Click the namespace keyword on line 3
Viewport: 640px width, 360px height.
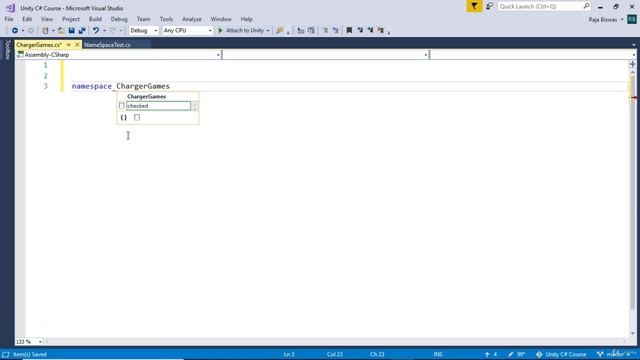coord(92,86)
